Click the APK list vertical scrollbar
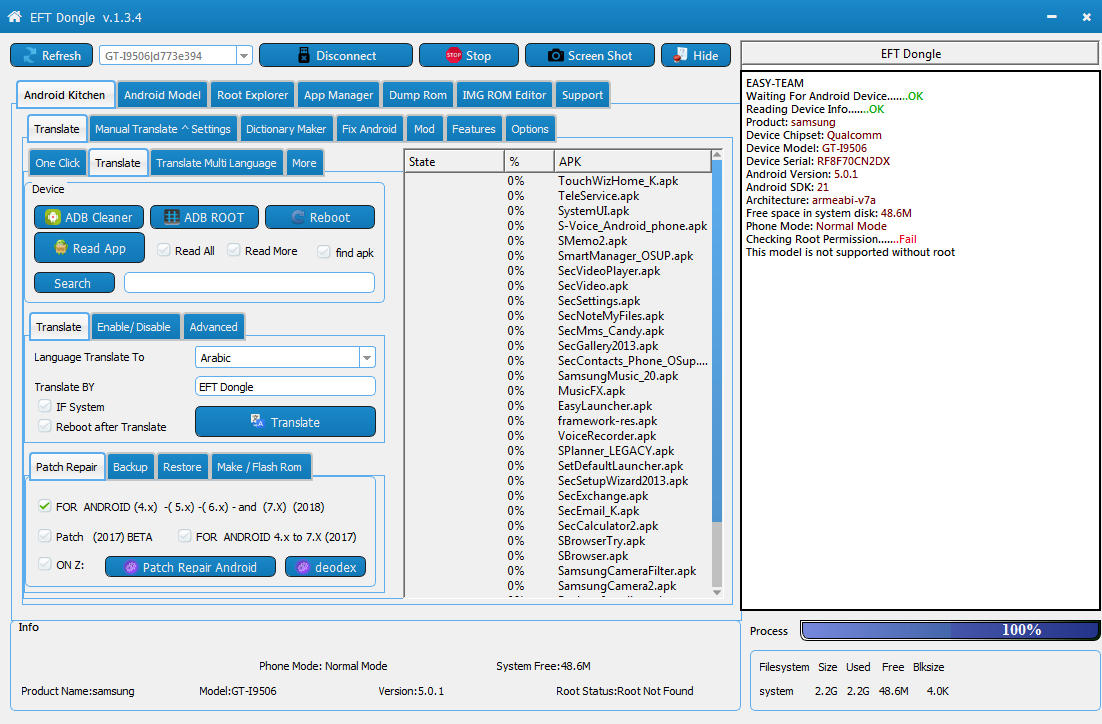This screenshot has width=1102, height=724. tap(717, 340)
